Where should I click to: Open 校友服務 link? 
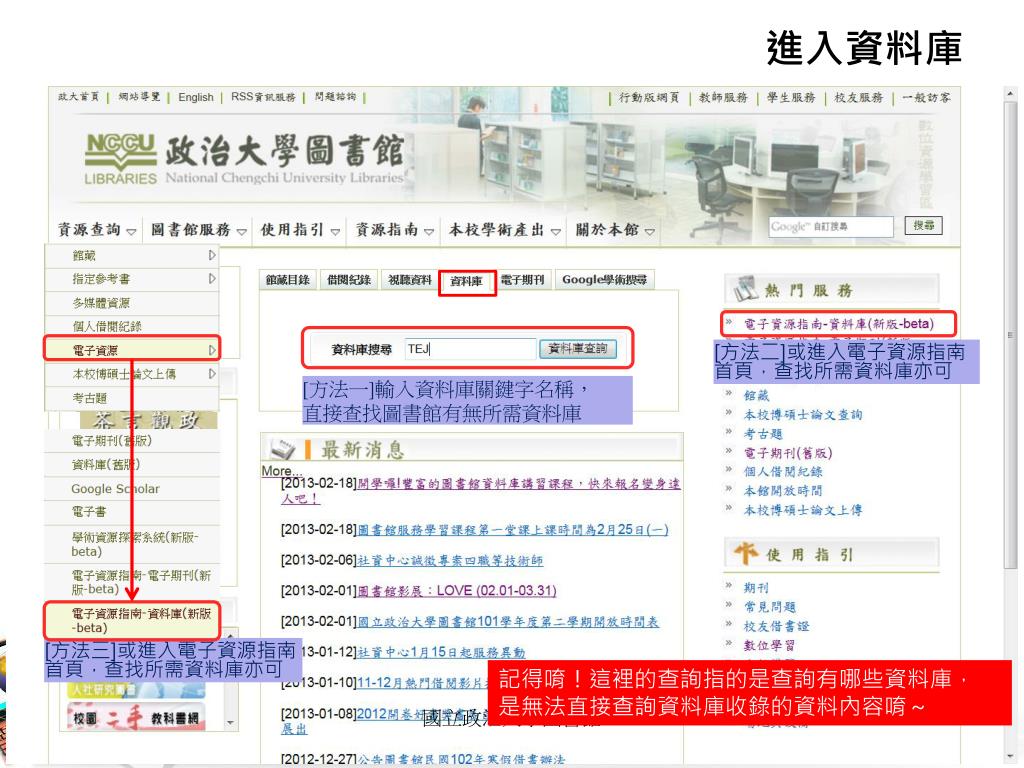(858, 97)
